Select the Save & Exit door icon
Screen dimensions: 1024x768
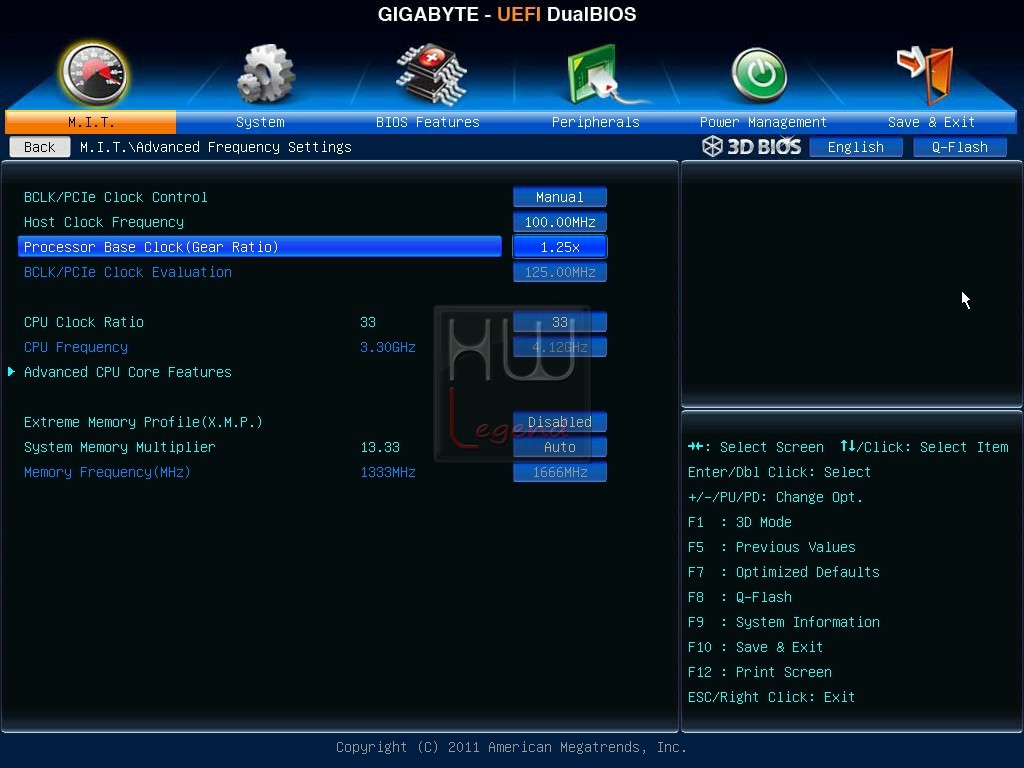(x=925, y=74)
